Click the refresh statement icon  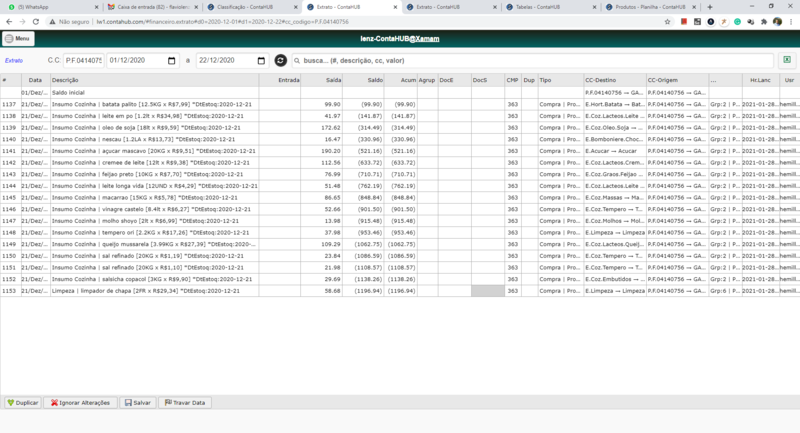click(281, 60)
